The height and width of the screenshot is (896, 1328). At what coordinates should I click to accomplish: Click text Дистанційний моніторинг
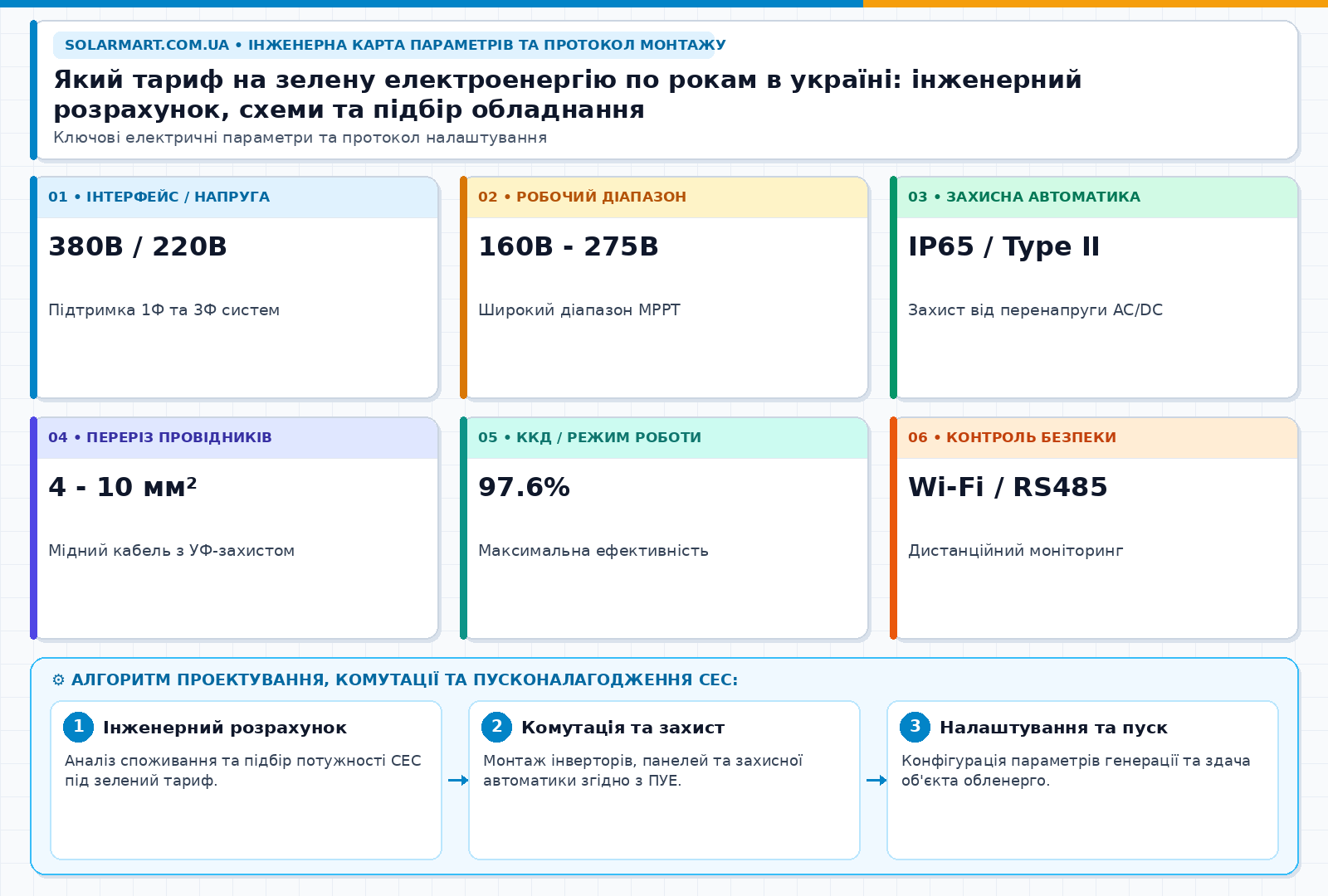click(x=1015, y=551)
